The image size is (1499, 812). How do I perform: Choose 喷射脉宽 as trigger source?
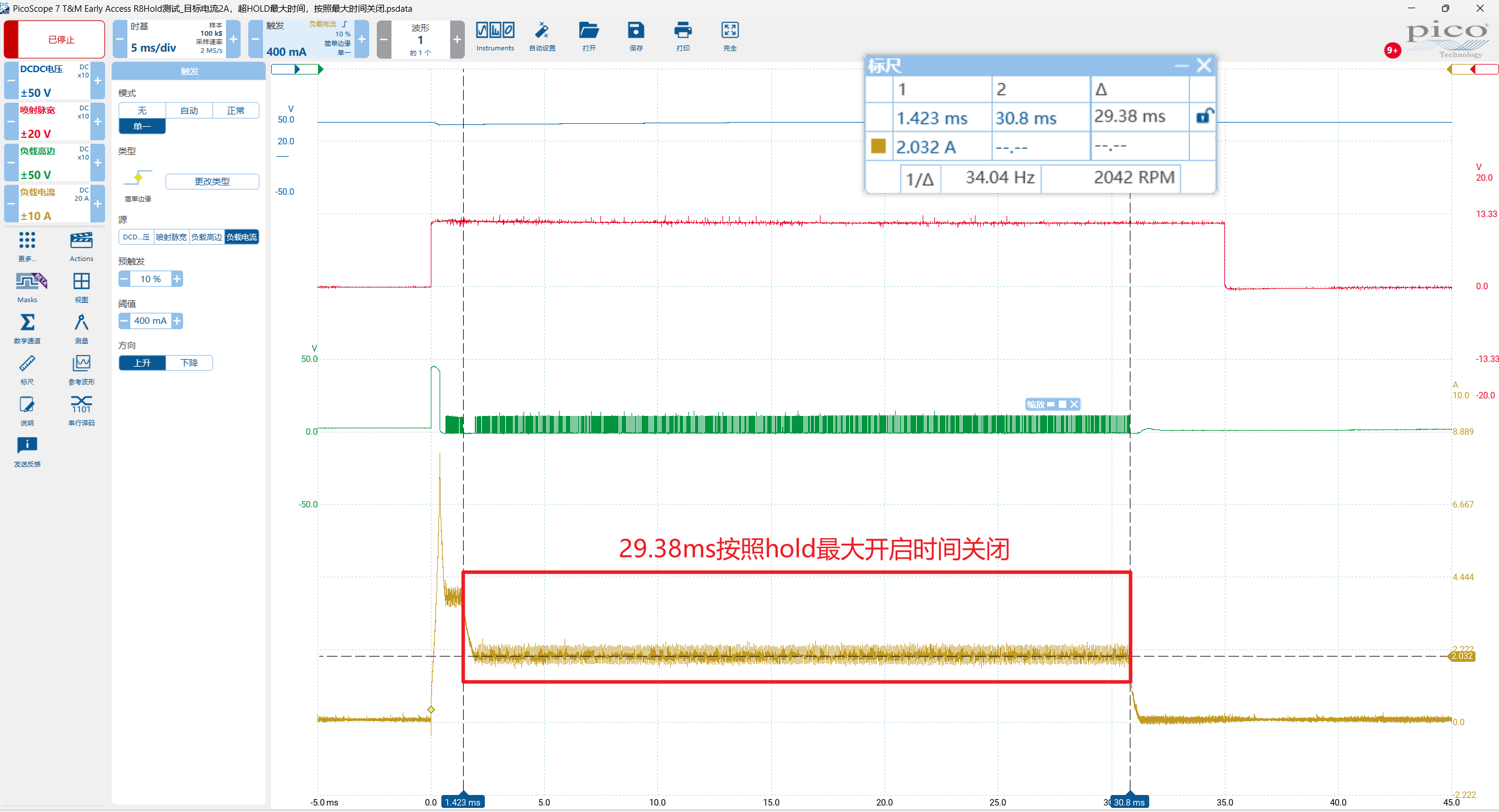171,237
